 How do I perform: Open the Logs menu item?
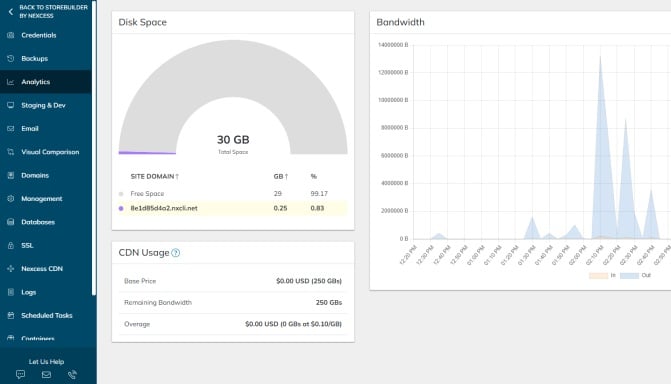pyautogui.click(x=46, y=292)
